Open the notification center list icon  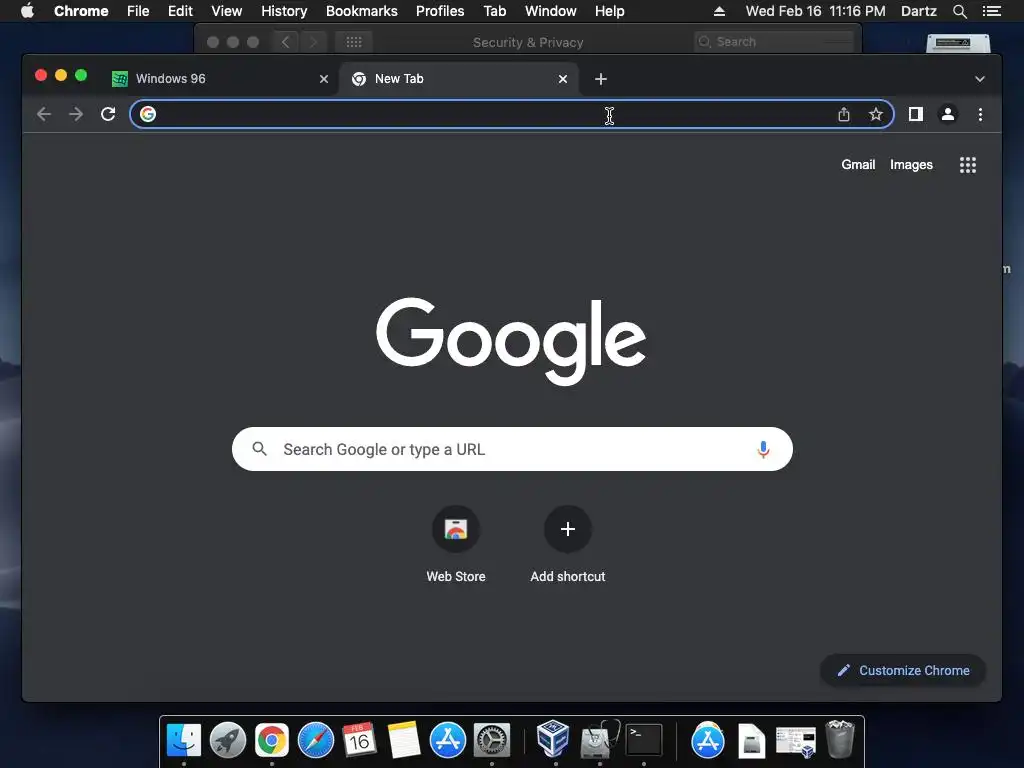click(991, 11)
